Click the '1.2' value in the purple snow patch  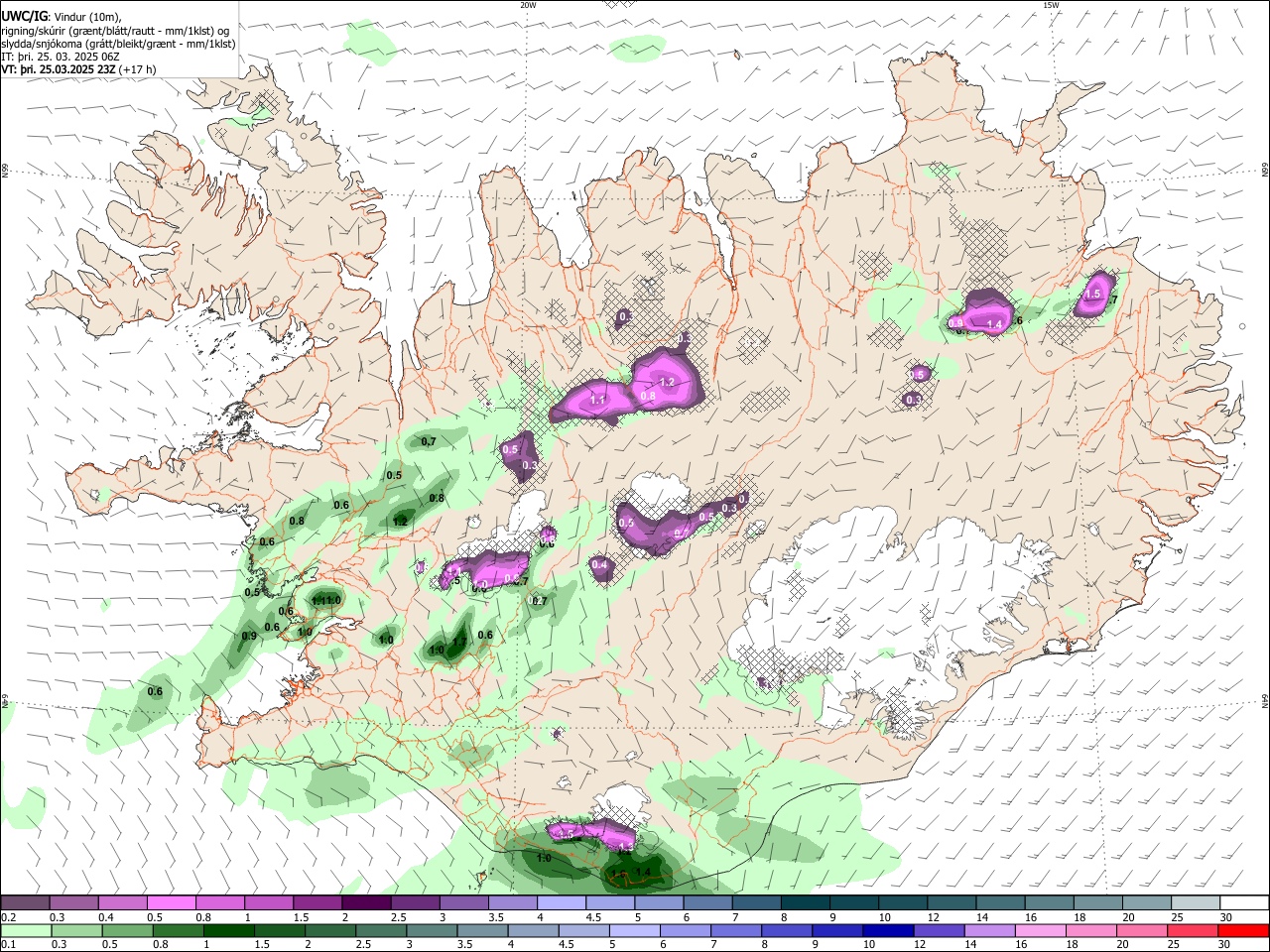click(x=667, y=382)
